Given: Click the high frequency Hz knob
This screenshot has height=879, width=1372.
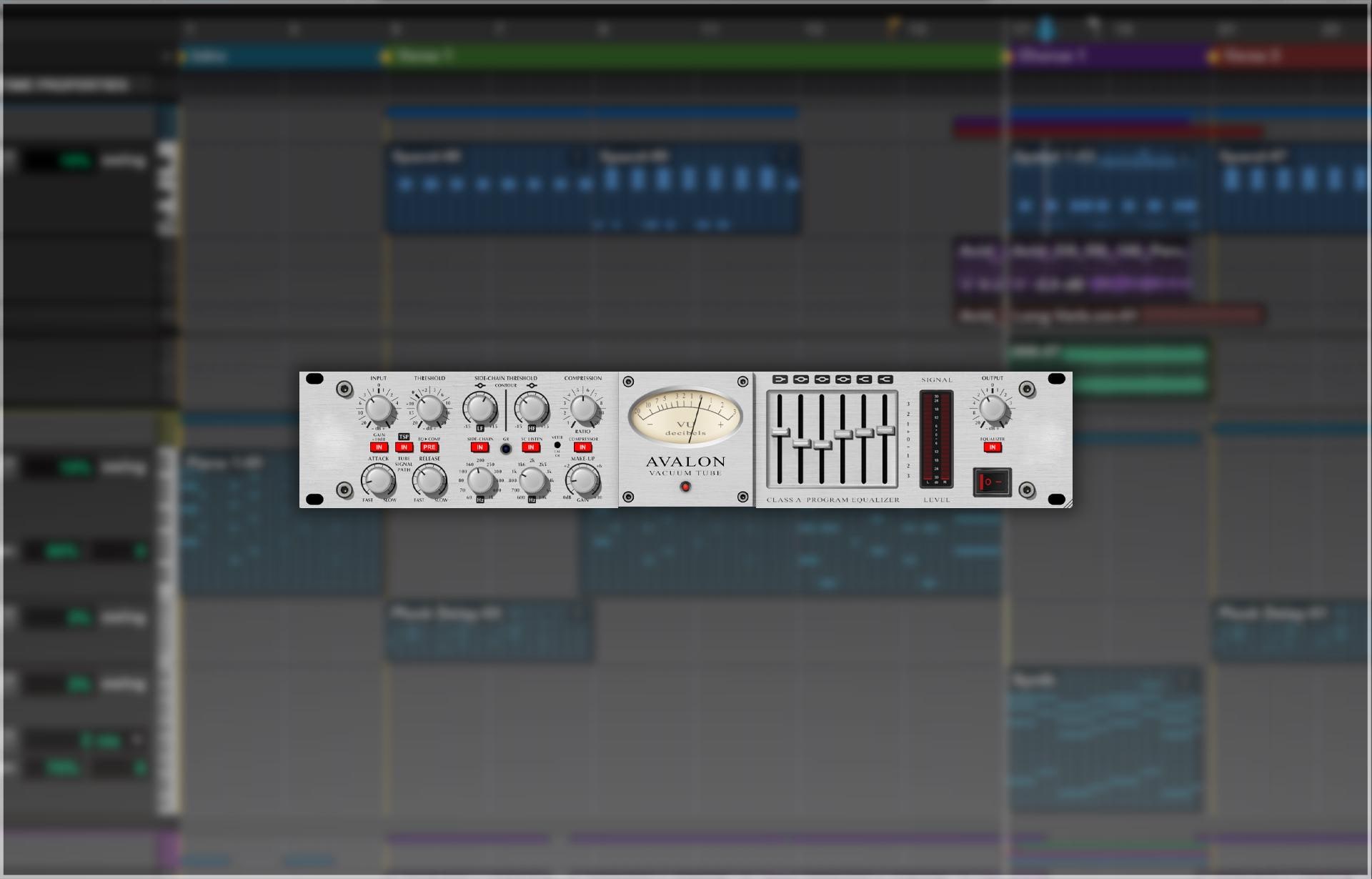Looking at the screenshot, I should tap(532, 480).
